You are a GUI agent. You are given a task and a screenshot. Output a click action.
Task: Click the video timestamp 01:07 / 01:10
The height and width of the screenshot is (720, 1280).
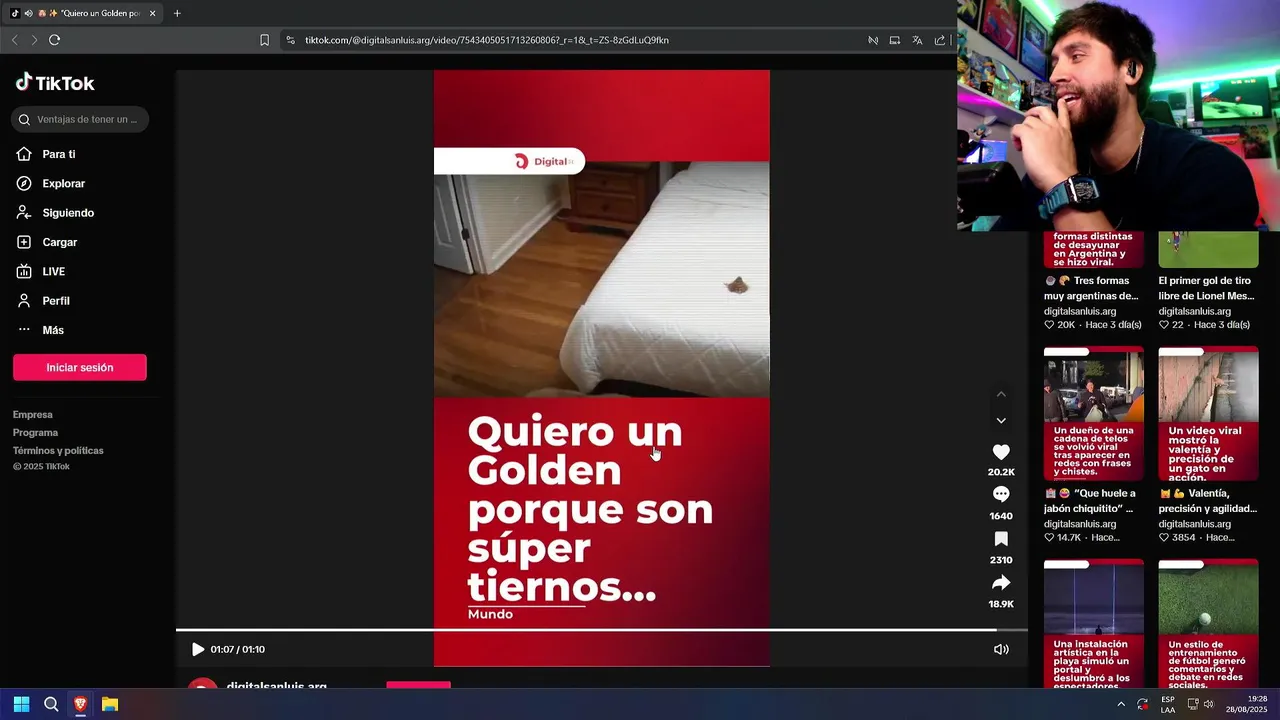click(x=238, y=650)
